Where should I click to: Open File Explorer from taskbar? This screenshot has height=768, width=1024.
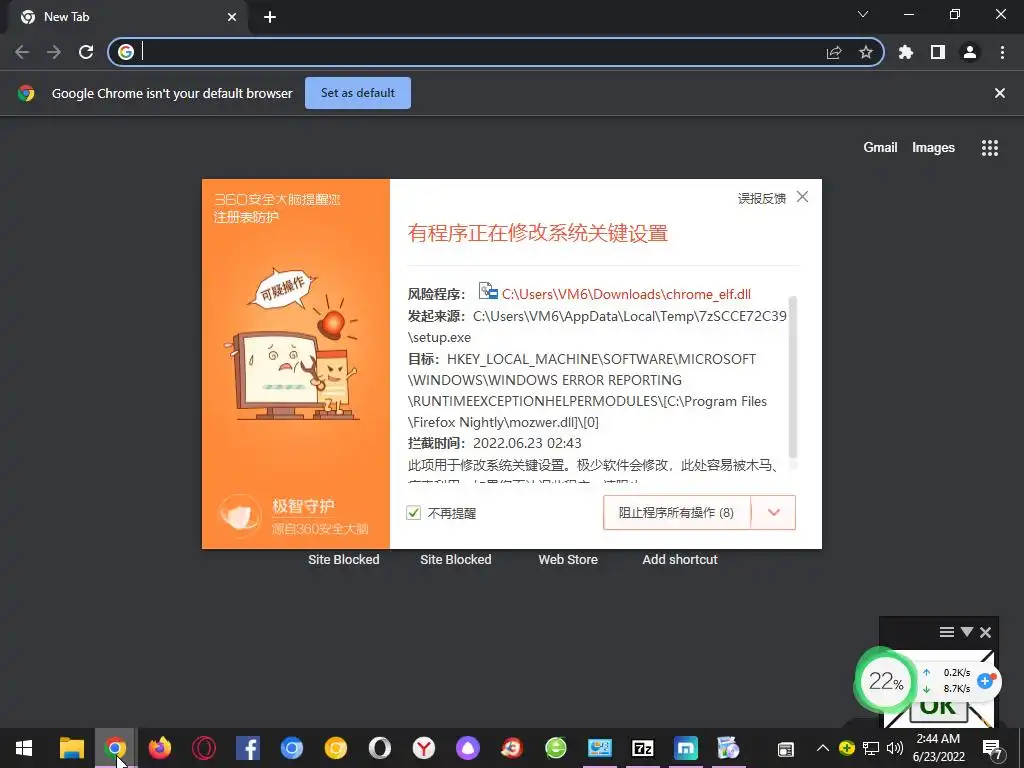(x=72, y=748)
